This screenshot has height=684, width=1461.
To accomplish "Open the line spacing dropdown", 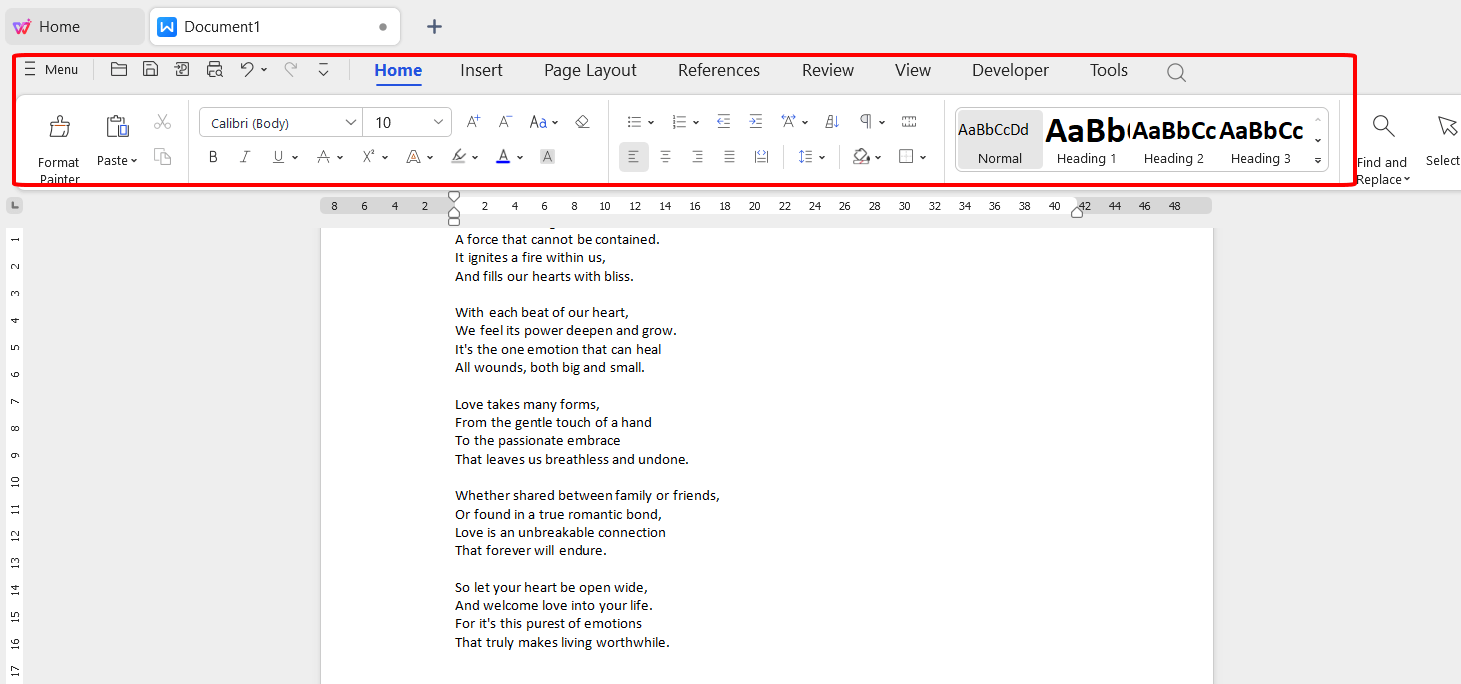I will tap(811, 156).
